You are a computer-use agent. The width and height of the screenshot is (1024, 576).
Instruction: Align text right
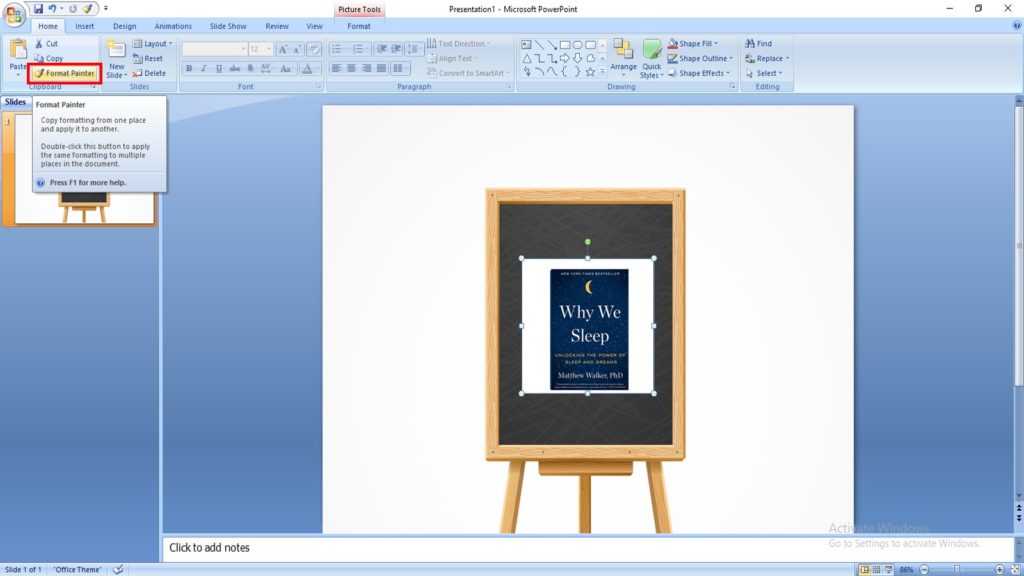366,69
